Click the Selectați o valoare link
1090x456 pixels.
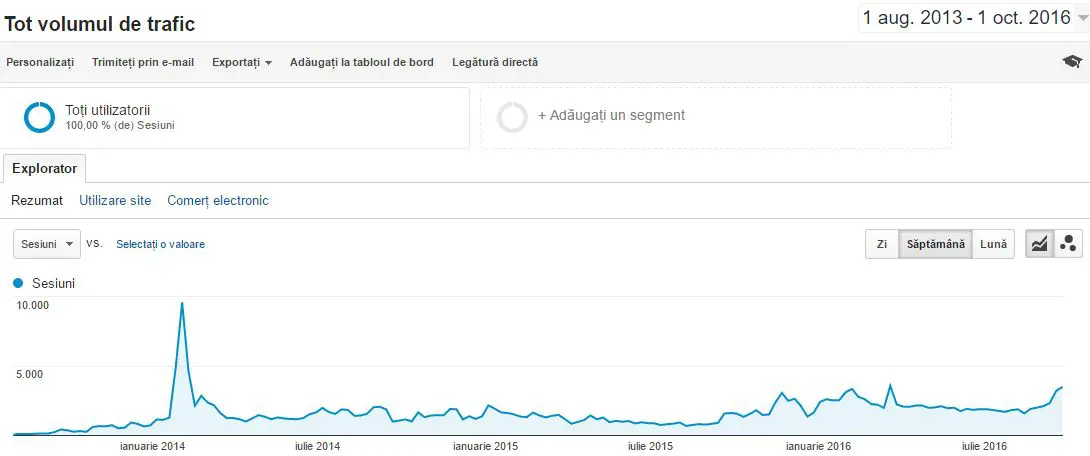click(x=161, y=244)
